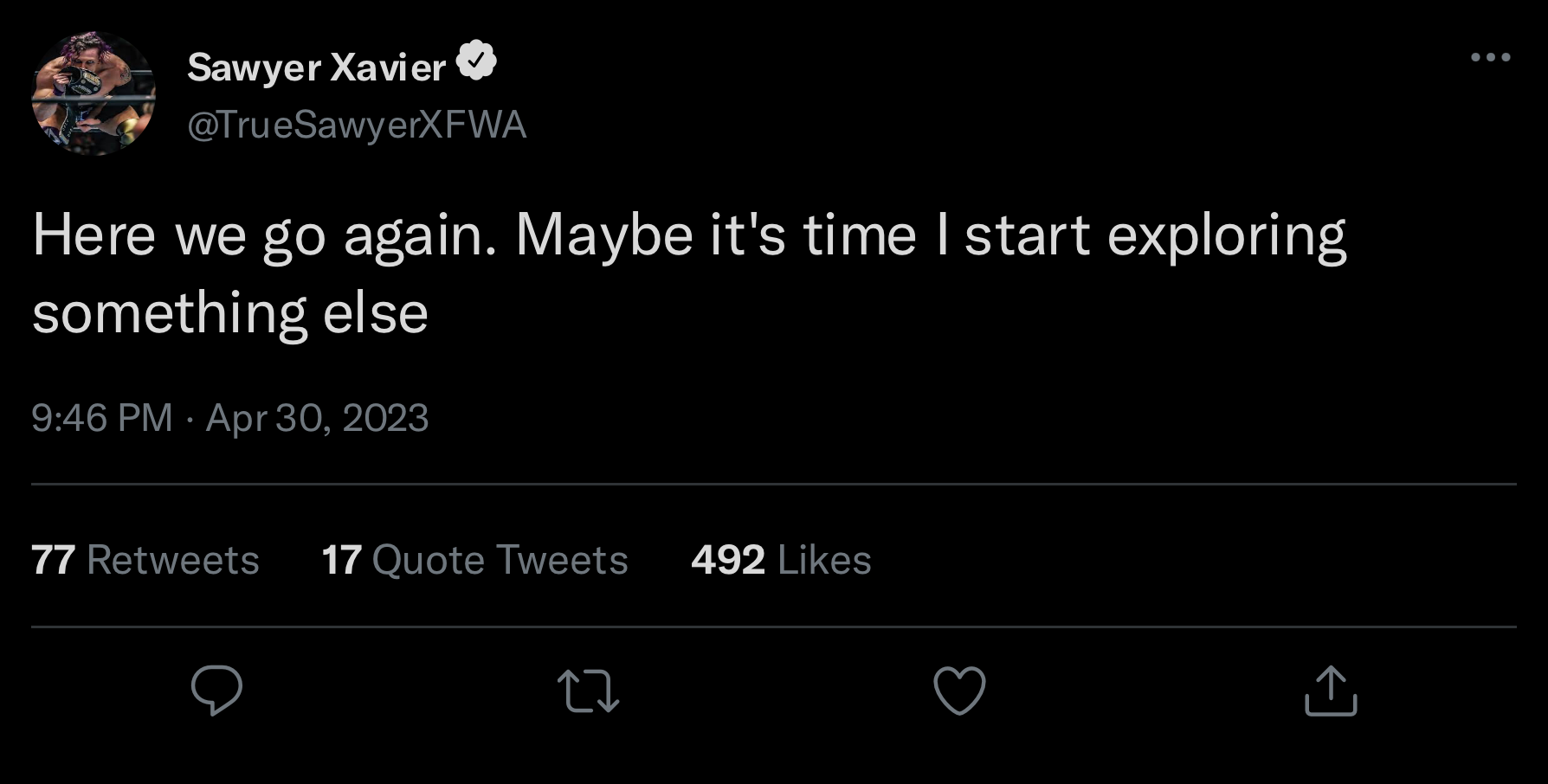The image size is (1548, 784).
Task: Click the reply speech bubble icon
Action: 216,690
